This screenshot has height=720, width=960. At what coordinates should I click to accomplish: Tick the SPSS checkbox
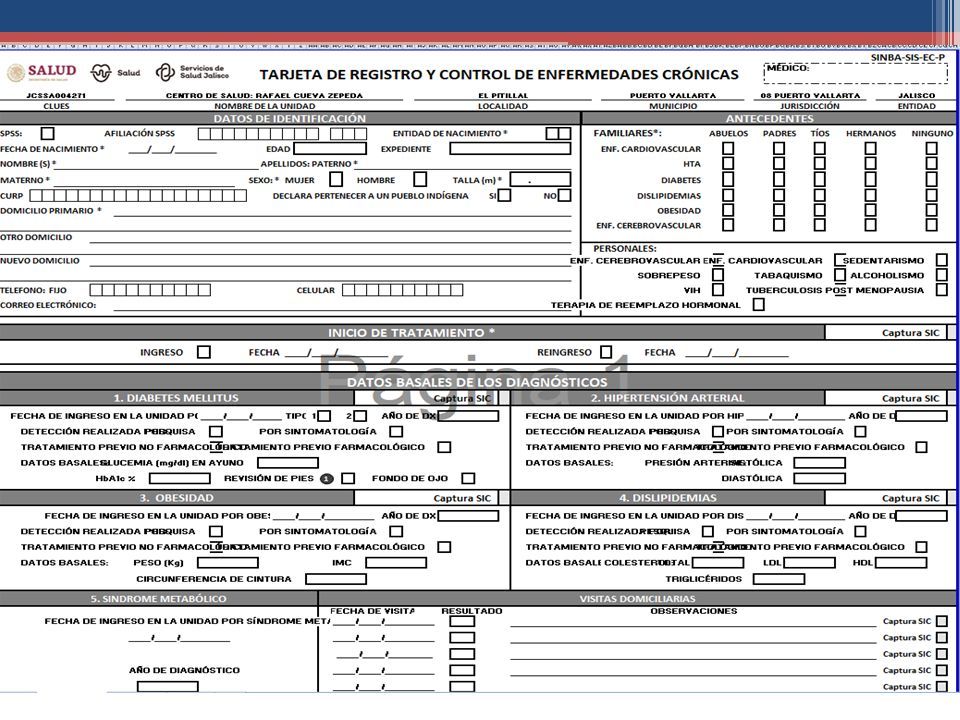pos(47,133)
